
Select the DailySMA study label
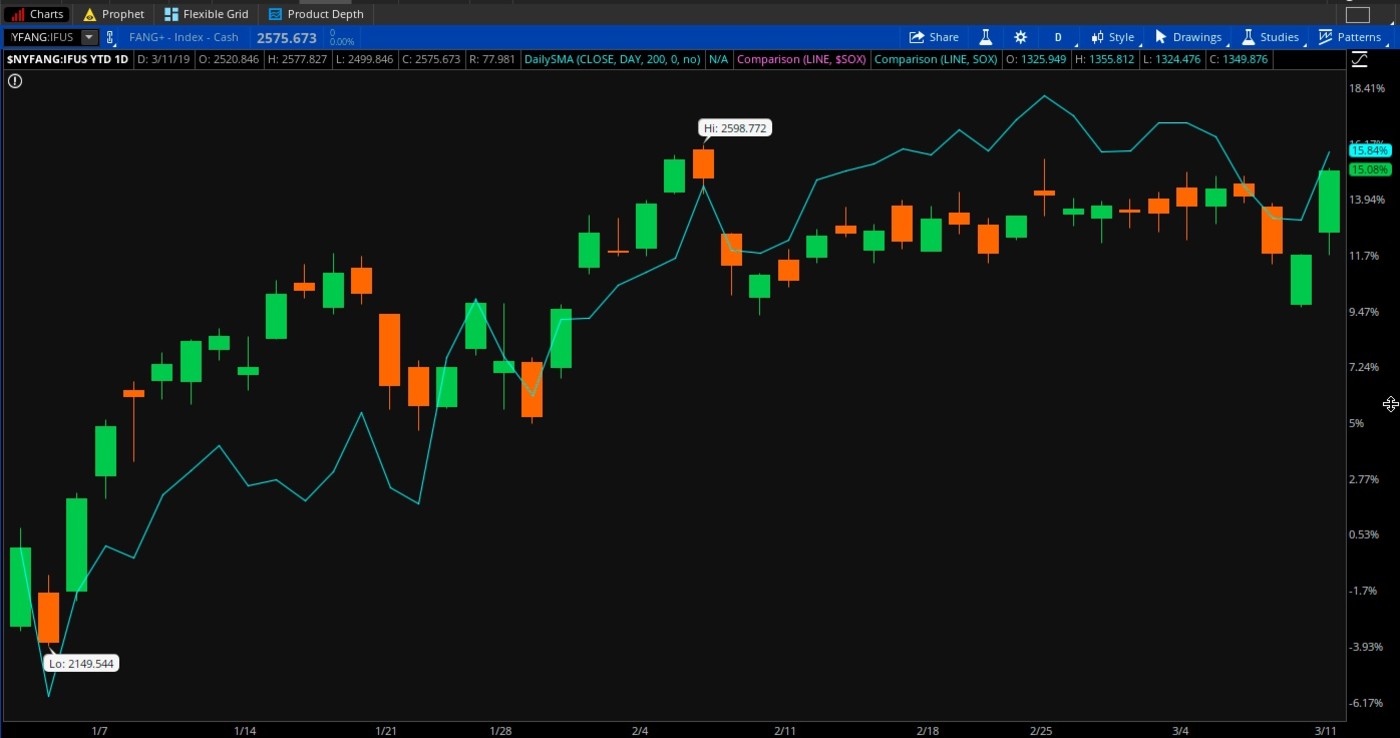click(612, 59)
